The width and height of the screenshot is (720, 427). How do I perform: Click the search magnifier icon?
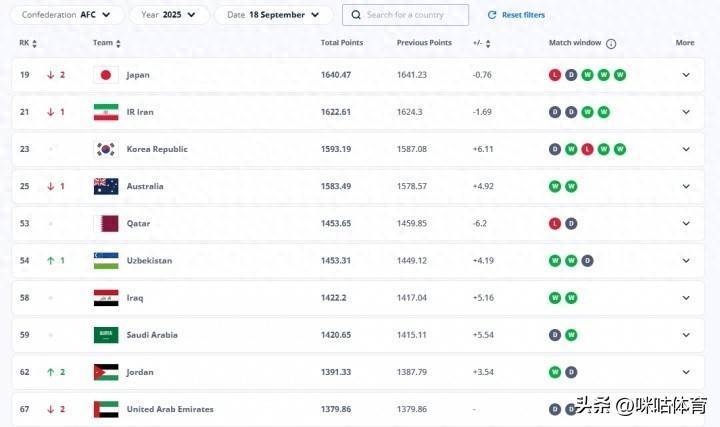point(356,15)
